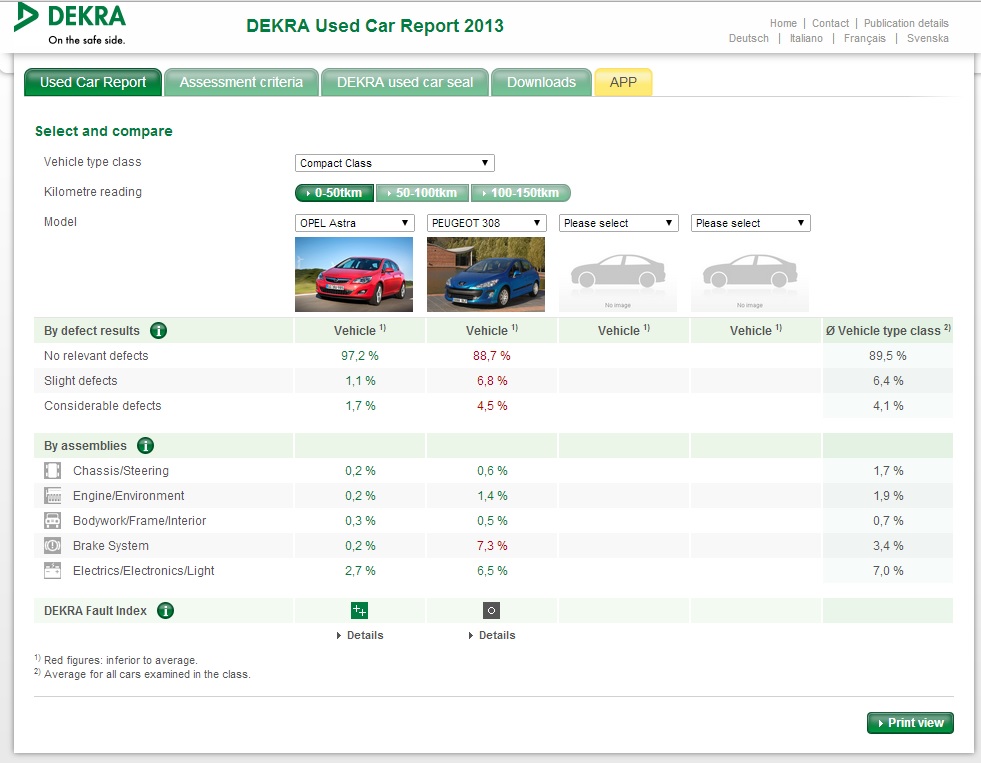Switch to the Assessment criteria tab

(241, 82)
